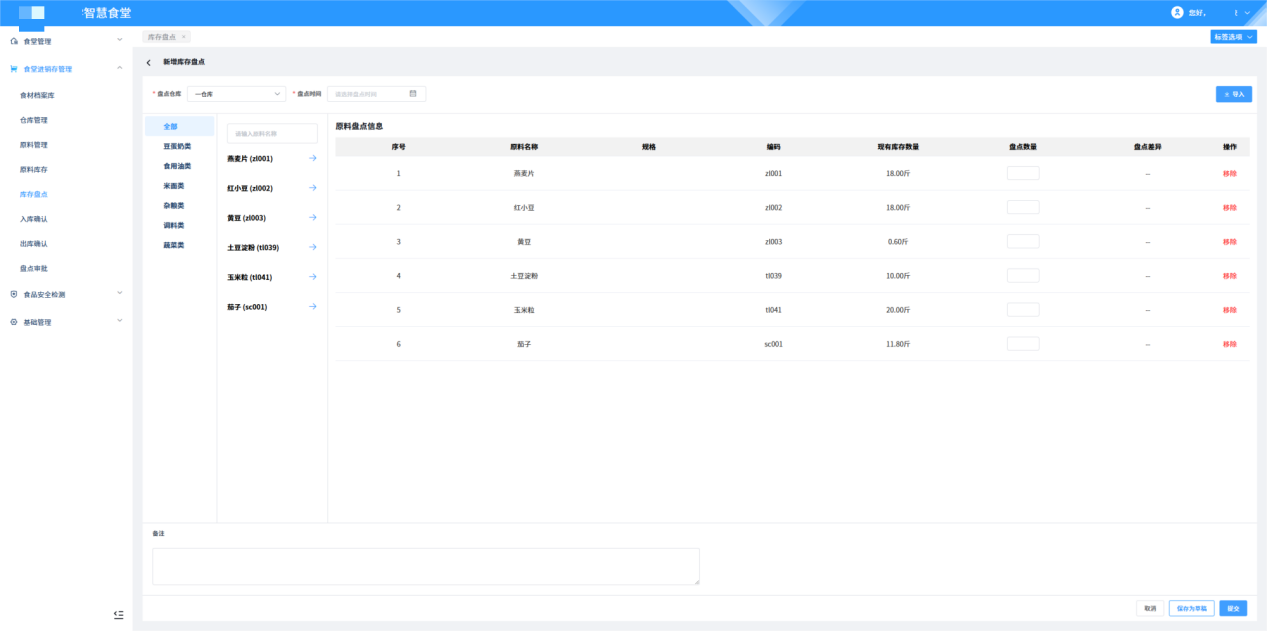Open the 盘点仓库 dropdown showing 一仓库
This screenshot has width=1267, height=631.
pyautogui.click(x=236, y=94)
